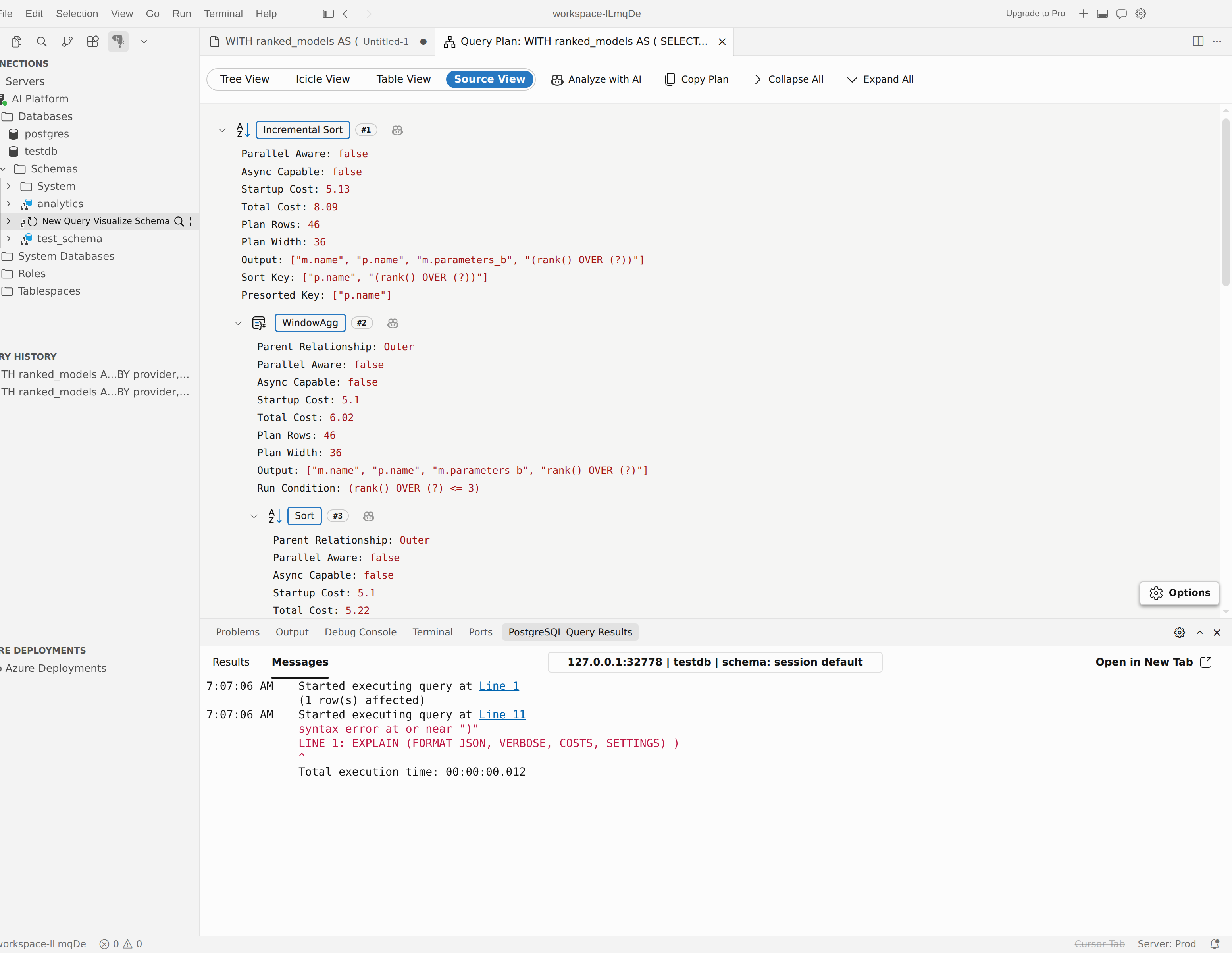The width and height of the screenshot is (1232, 953).
Task: Open editor more actions ellipsis
Action: pos(1217,41)
